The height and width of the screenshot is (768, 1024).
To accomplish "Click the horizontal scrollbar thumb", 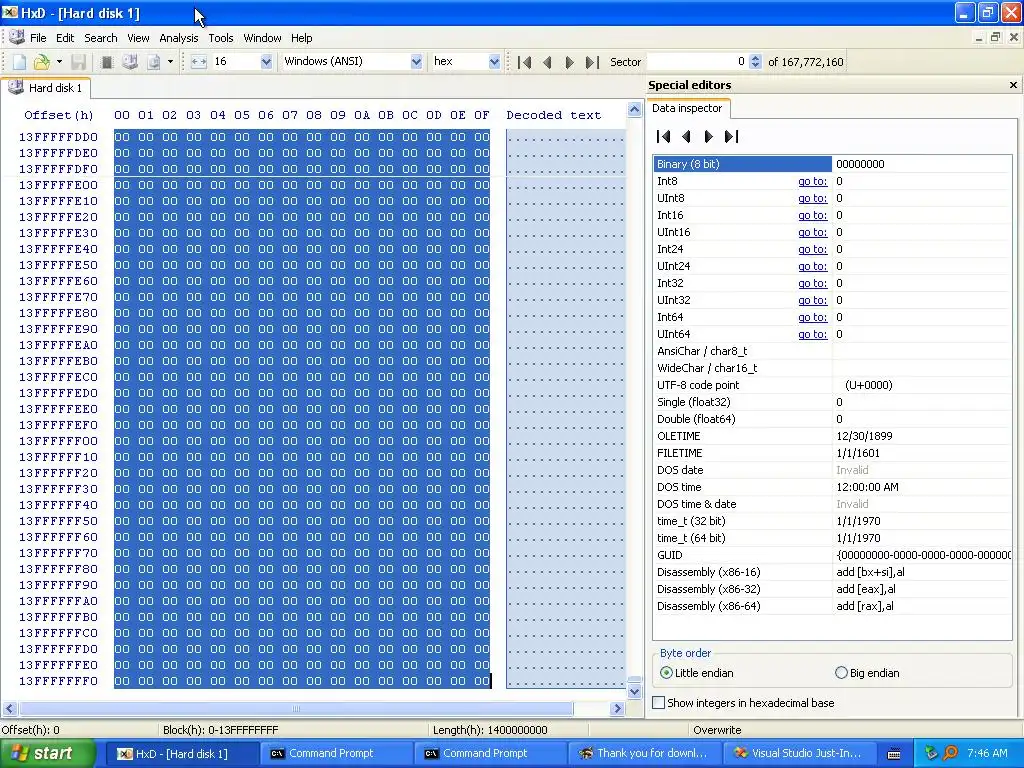I will coord(296,709).
